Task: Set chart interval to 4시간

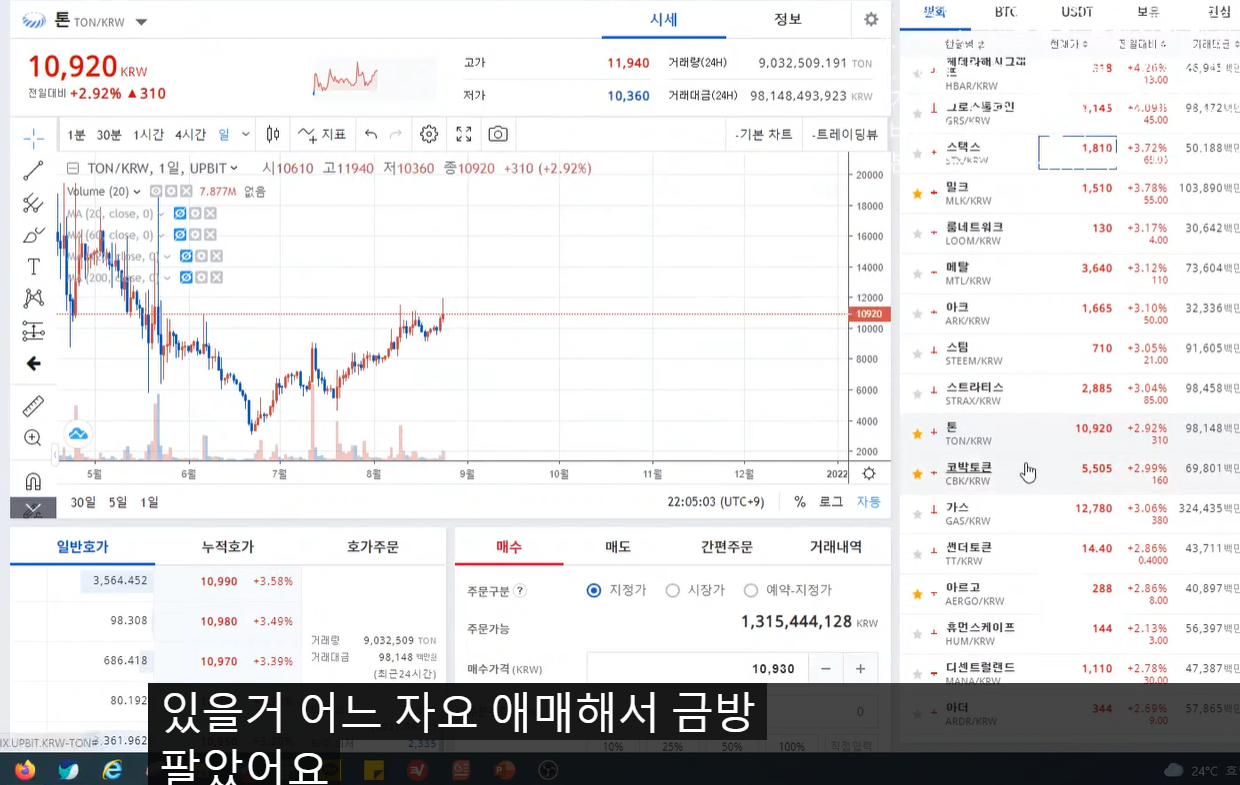Action: [x=190, y=135]
